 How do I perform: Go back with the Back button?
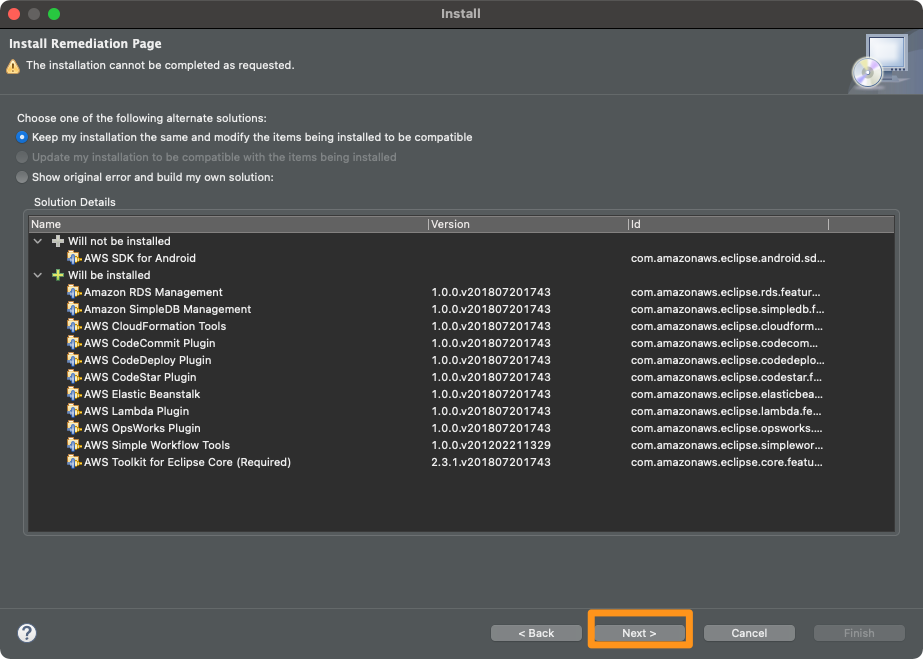(x=536, y=633)
